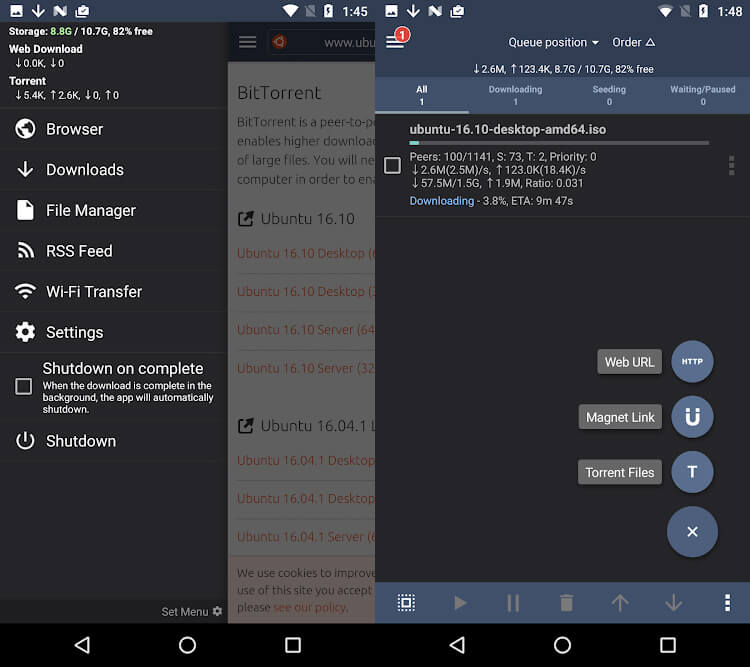Tap Android back button on torrent screen
750x667 pixels.
click(x=458, y=645)
